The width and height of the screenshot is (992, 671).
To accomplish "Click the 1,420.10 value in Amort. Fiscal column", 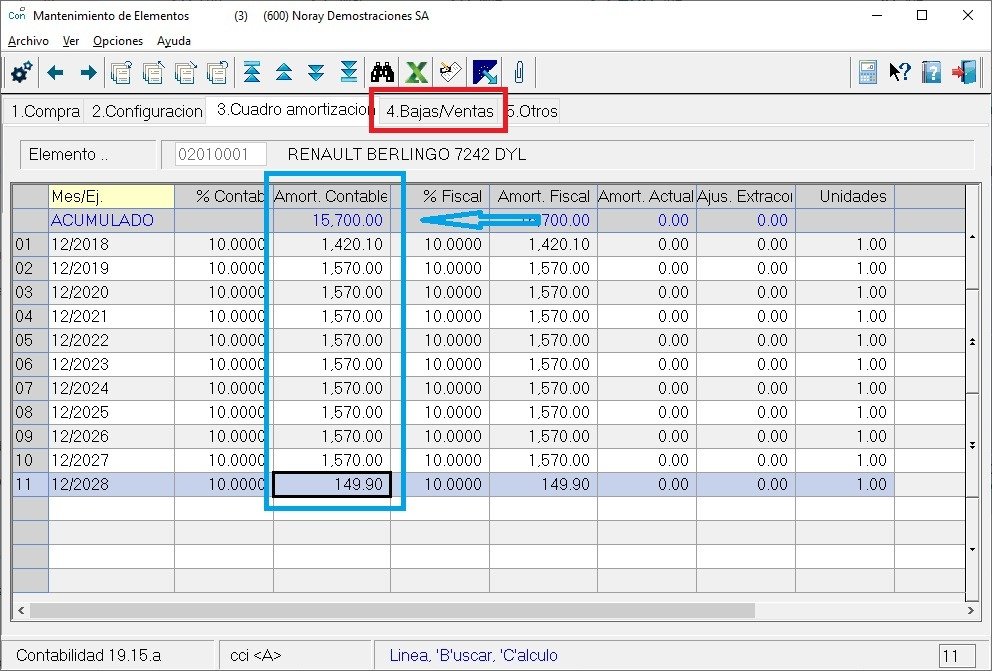I will coord(543,245).
